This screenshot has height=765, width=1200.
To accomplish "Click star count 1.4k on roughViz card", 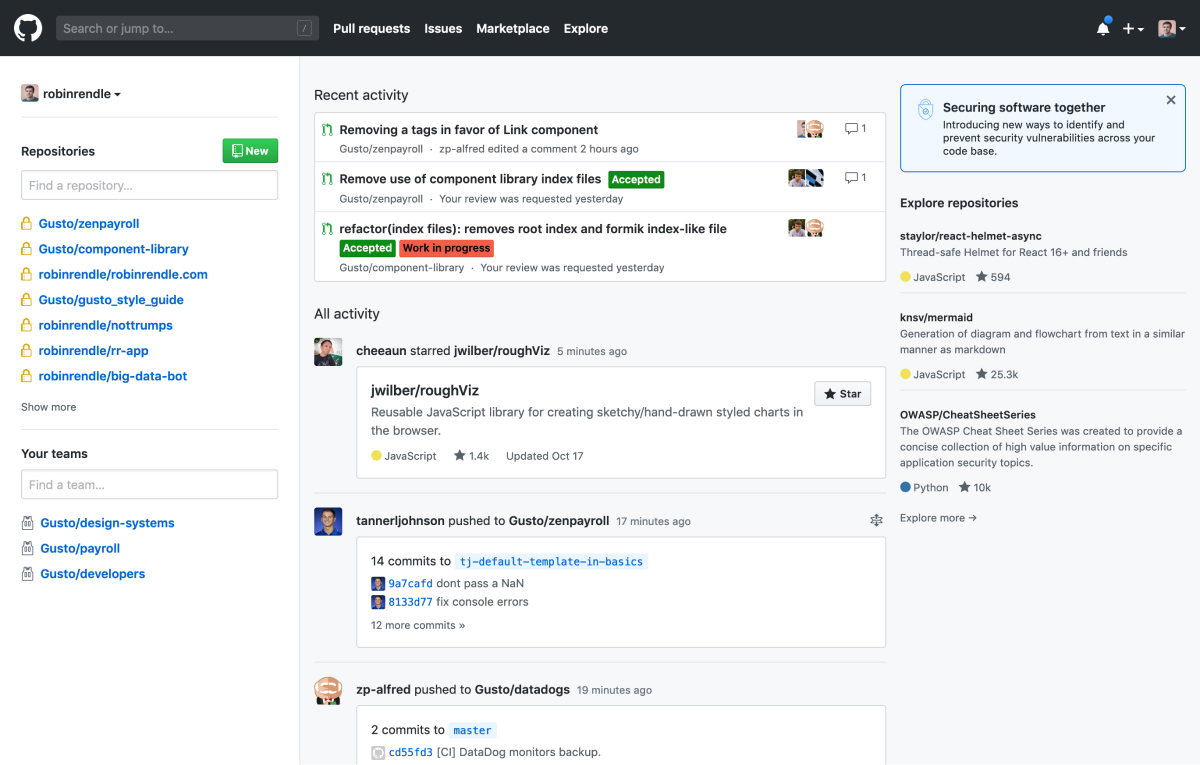I will [x=471, y=456].
